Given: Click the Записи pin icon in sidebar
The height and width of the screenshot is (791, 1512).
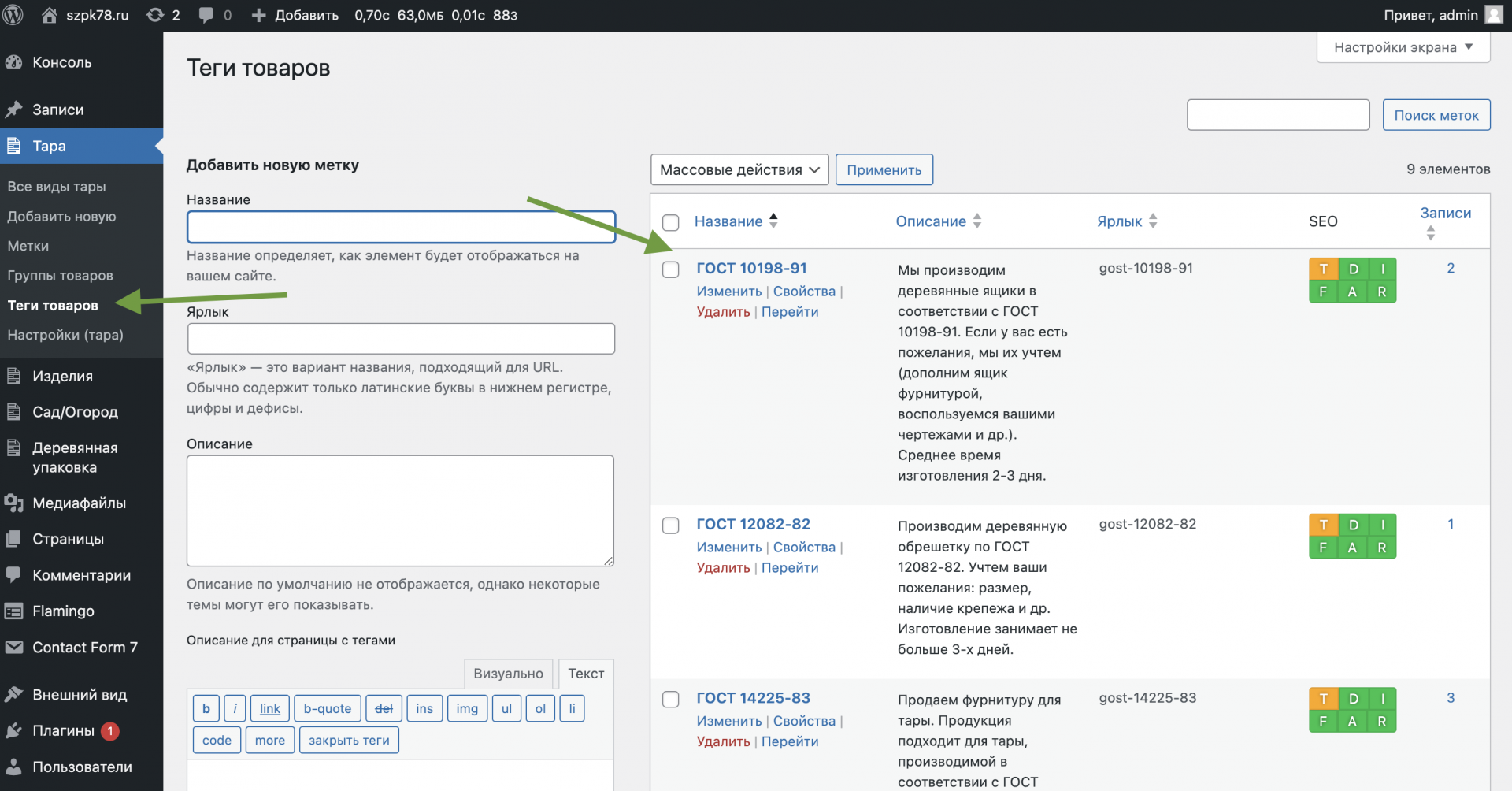Looking at the screenshot, I should (14, 110).
